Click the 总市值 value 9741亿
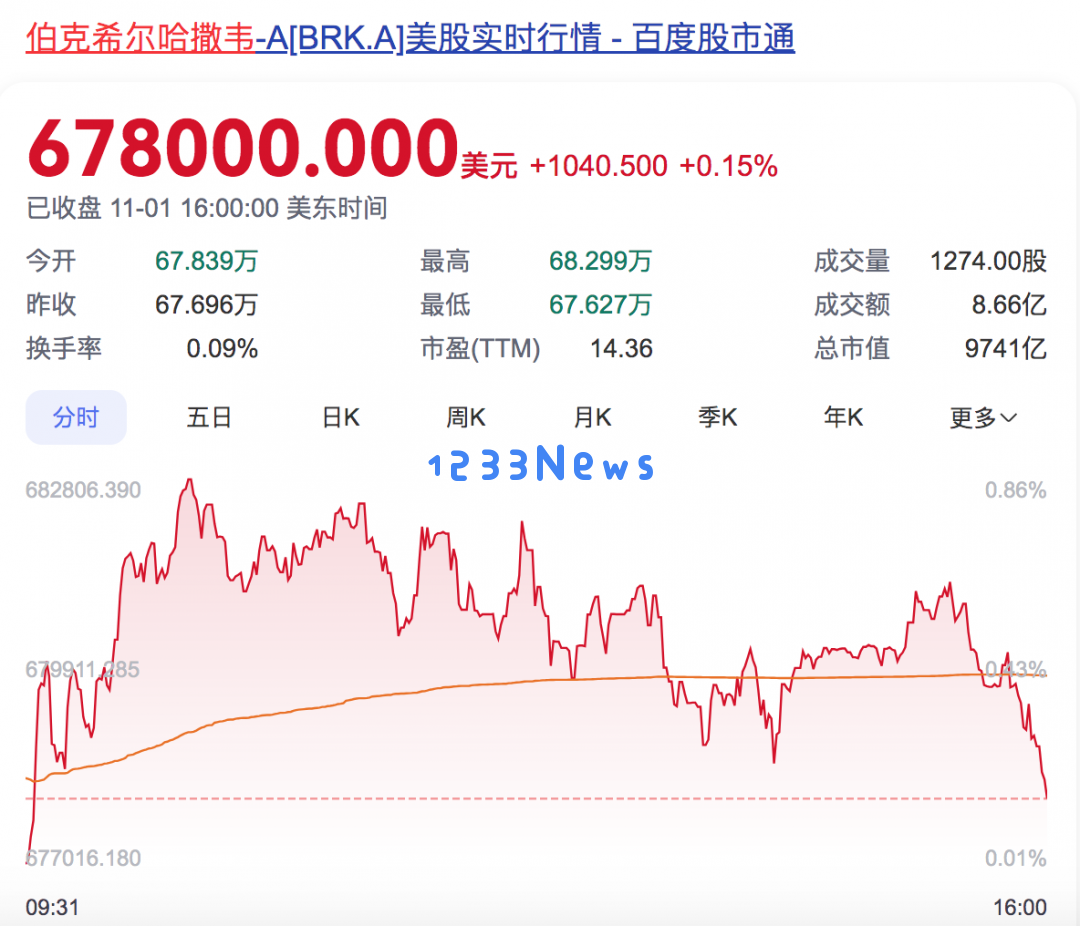Screen dimensions: 1080x926 point(1006,349)
